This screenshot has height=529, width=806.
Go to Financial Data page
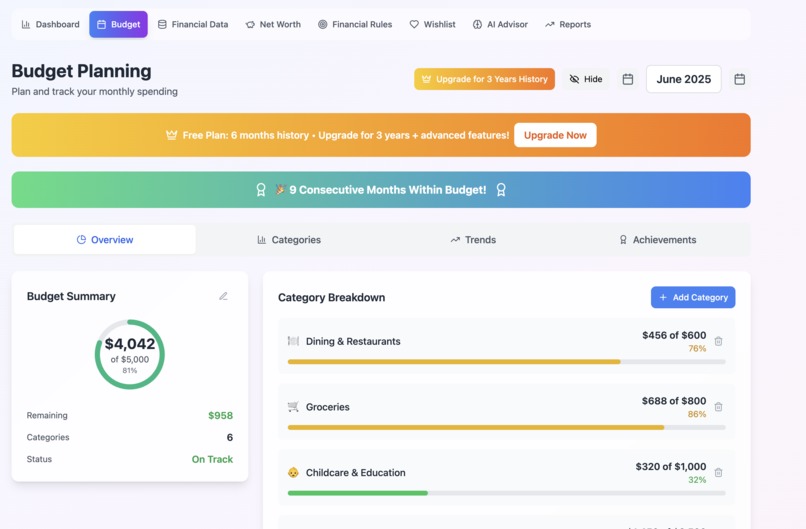point(193,24)
